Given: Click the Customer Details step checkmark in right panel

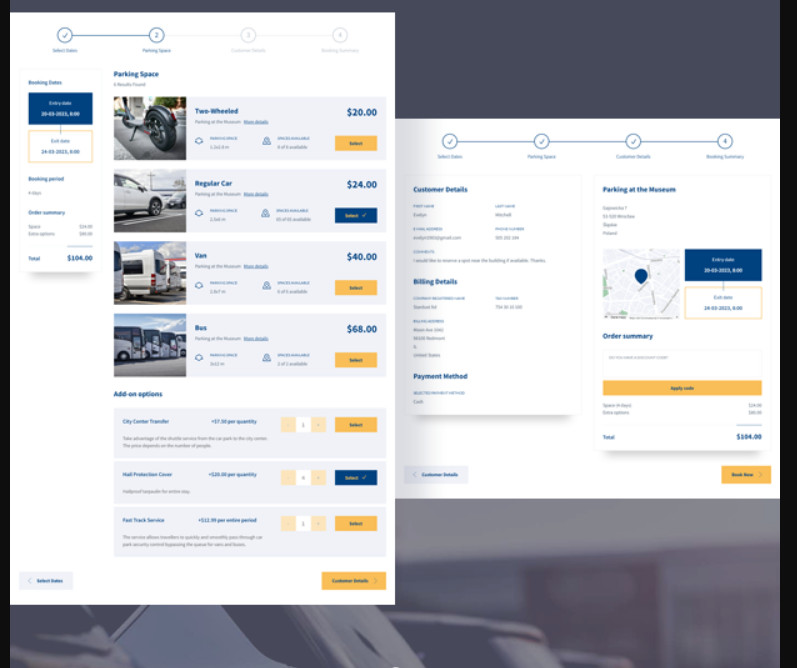Looking at the screenshot, I should coord(633,141).
